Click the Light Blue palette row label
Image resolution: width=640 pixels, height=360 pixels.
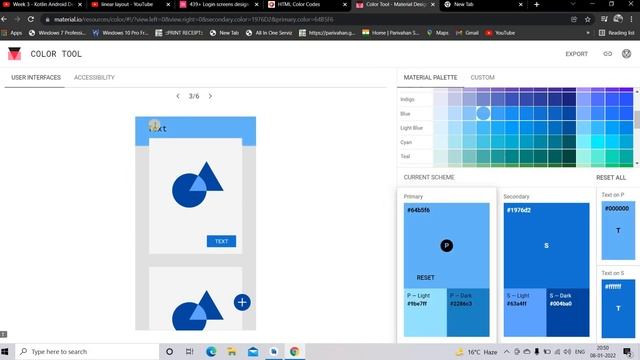click(411, 128)
